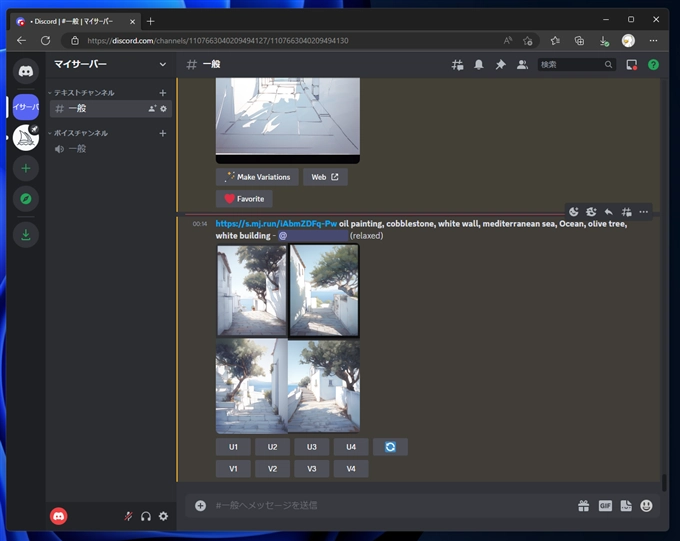The image size is (680, 541).
Task: Select the マイサーバー server icon
Action: 26,107
